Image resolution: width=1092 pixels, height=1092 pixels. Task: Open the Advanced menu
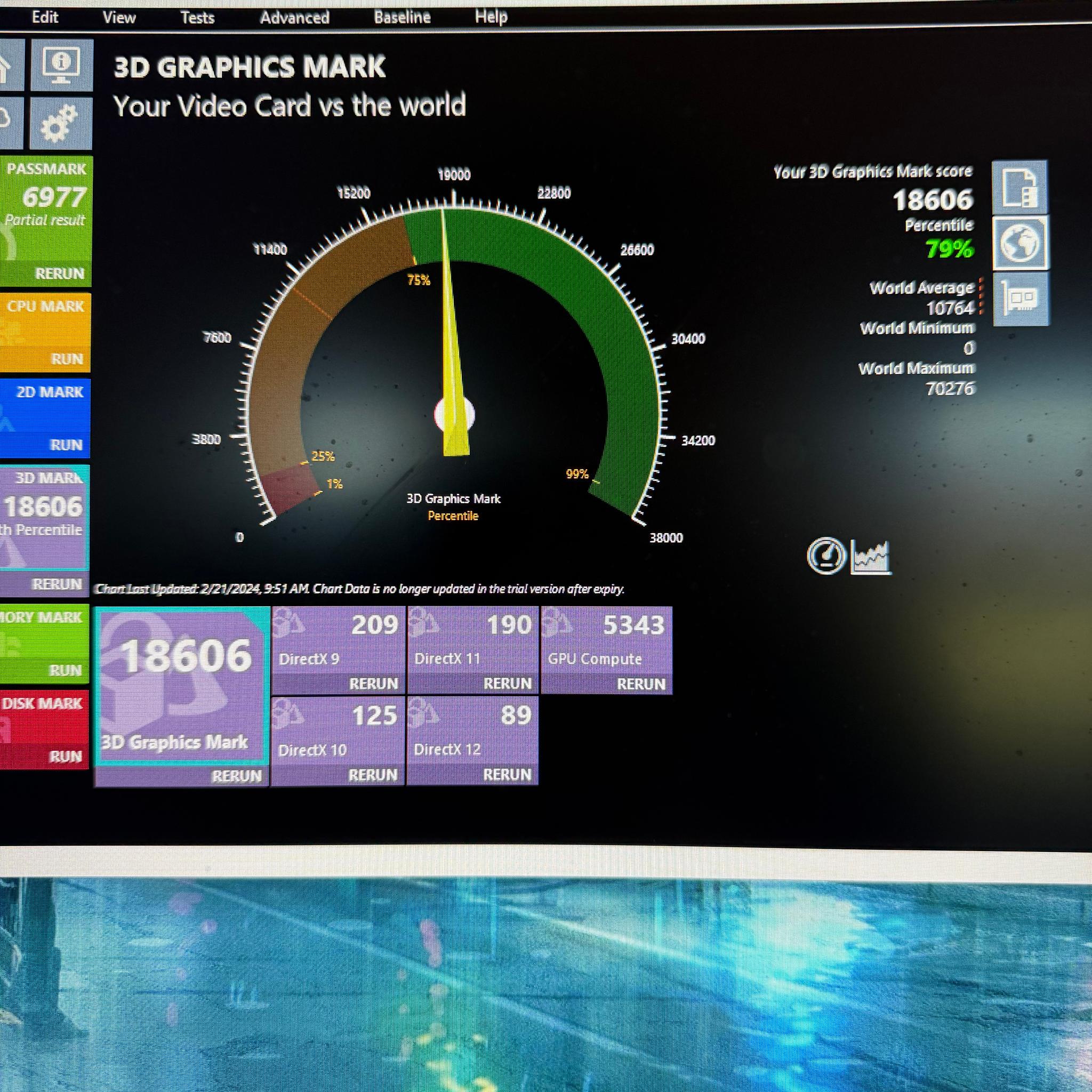tap(294, 18)
